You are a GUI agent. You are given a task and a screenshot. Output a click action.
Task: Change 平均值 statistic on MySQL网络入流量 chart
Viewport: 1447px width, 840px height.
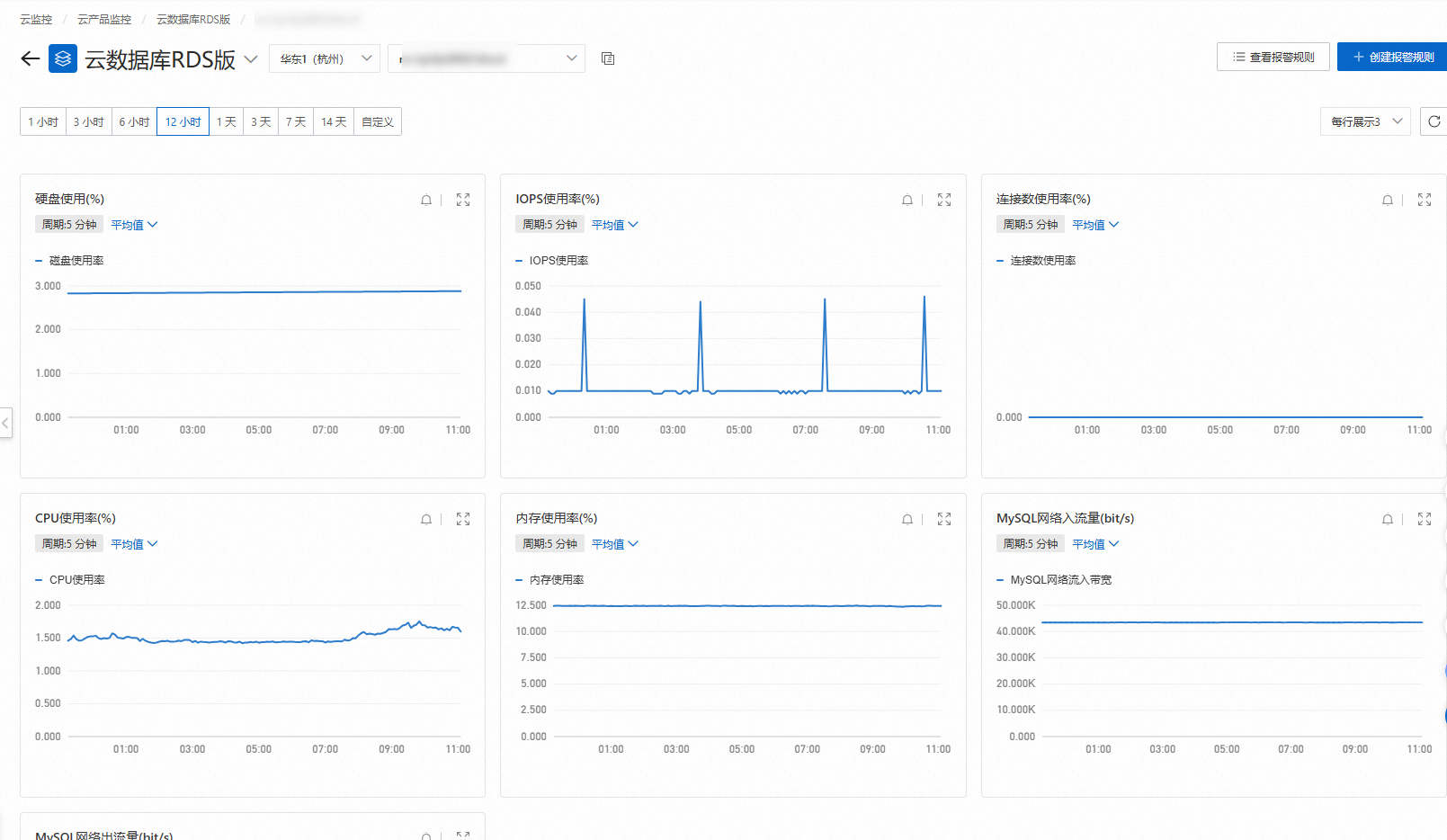(1095, 544)
